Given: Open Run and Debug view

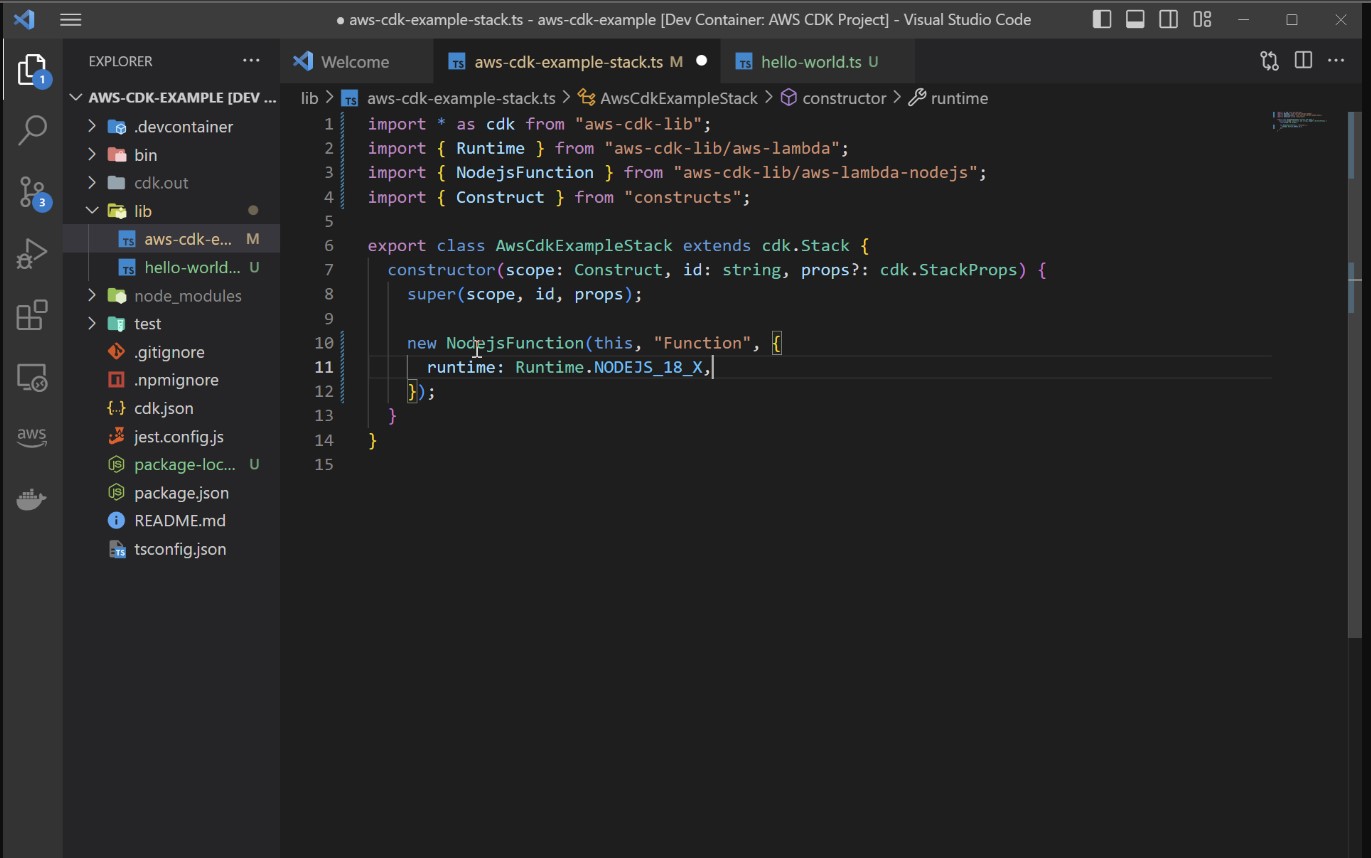Looking at the screenshot, I should pos(32,254).
